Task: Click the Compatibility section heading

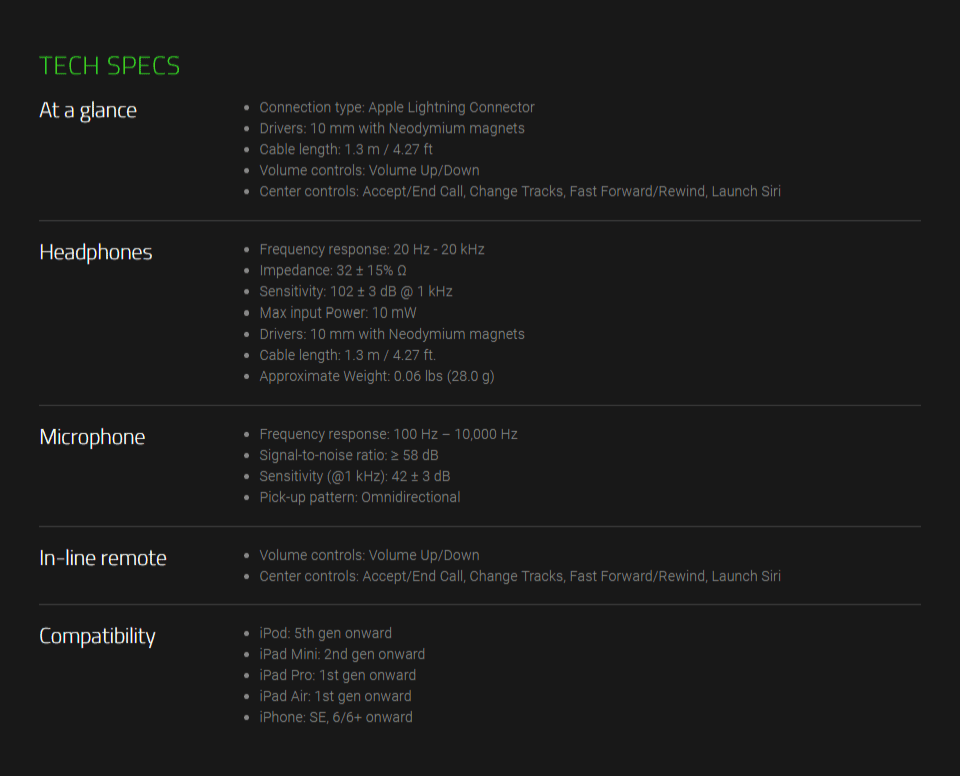Action: 97,636
